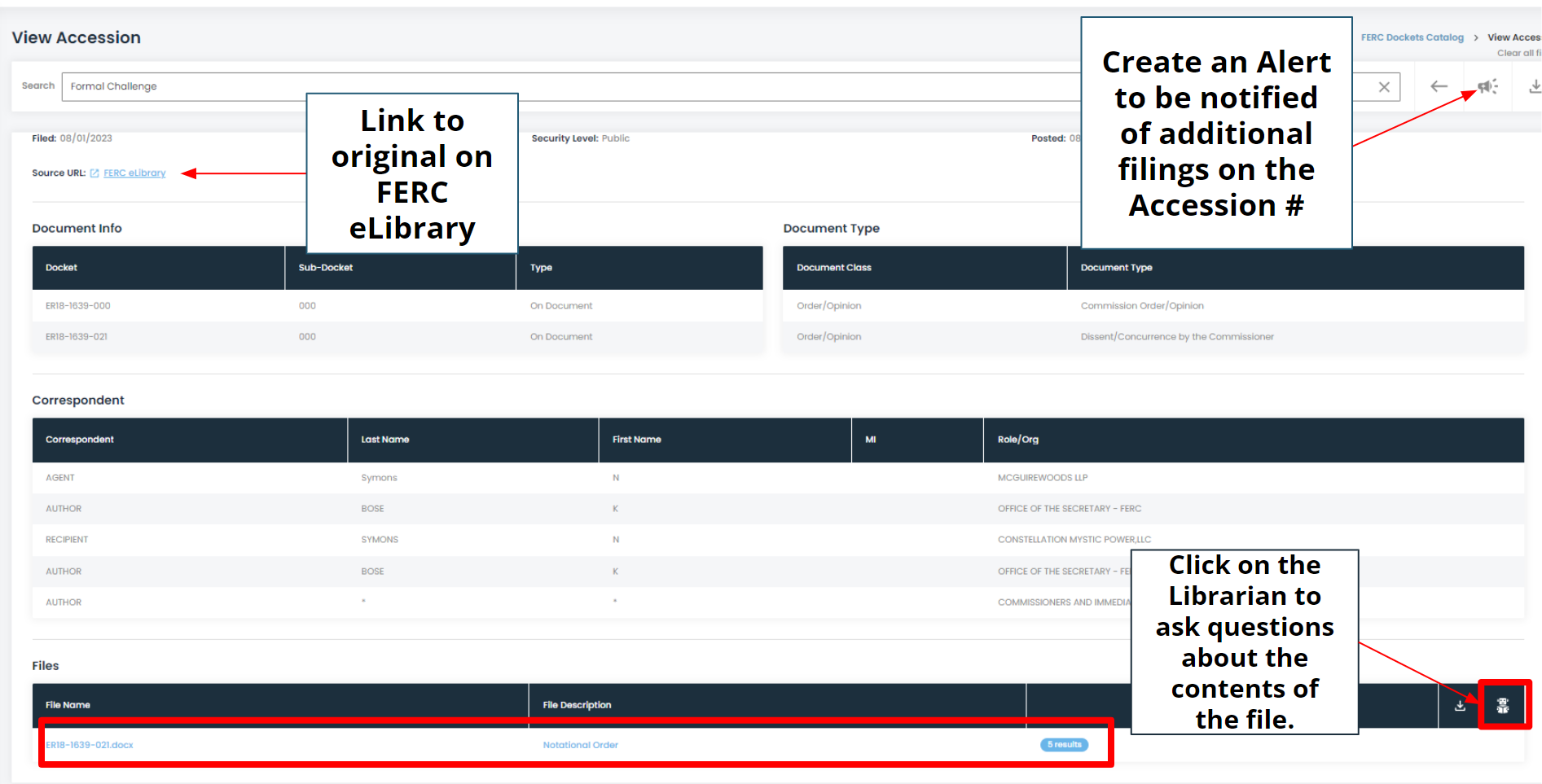1542x784 pixels.
Task: Click the MCGUIREWOODS LLP organization cell
Action: tap(1043, 478)
